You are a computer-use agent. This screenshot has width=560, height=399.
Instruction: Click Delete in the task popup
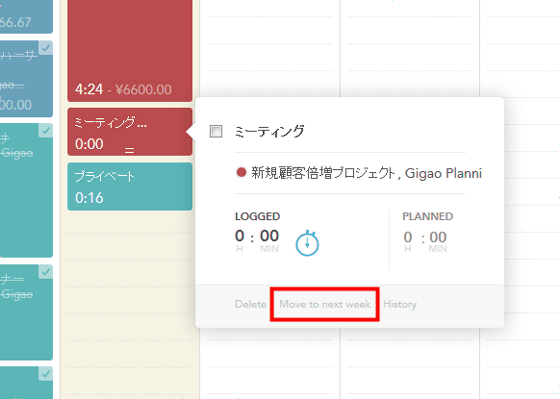pos(250,304)
